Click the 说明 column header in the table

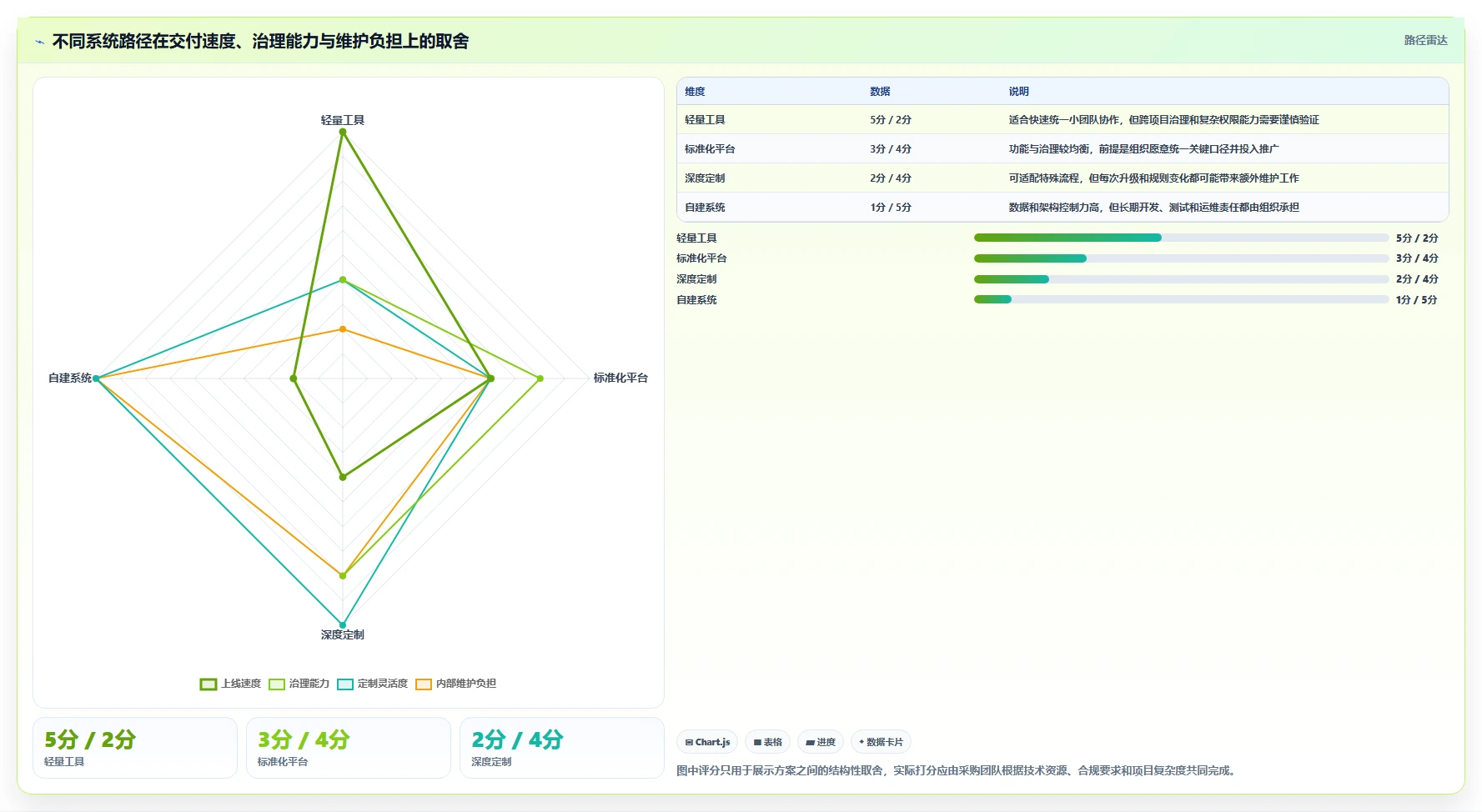coord(1018,92)
